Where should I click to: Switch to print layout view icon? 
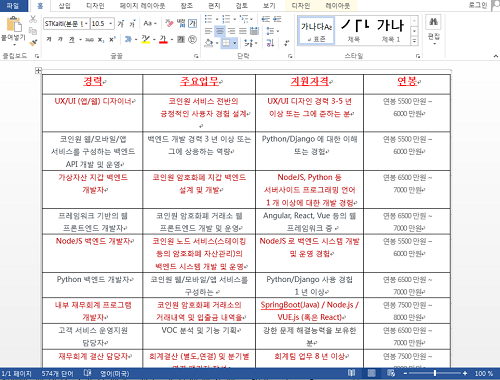click(x=371, y=373)
